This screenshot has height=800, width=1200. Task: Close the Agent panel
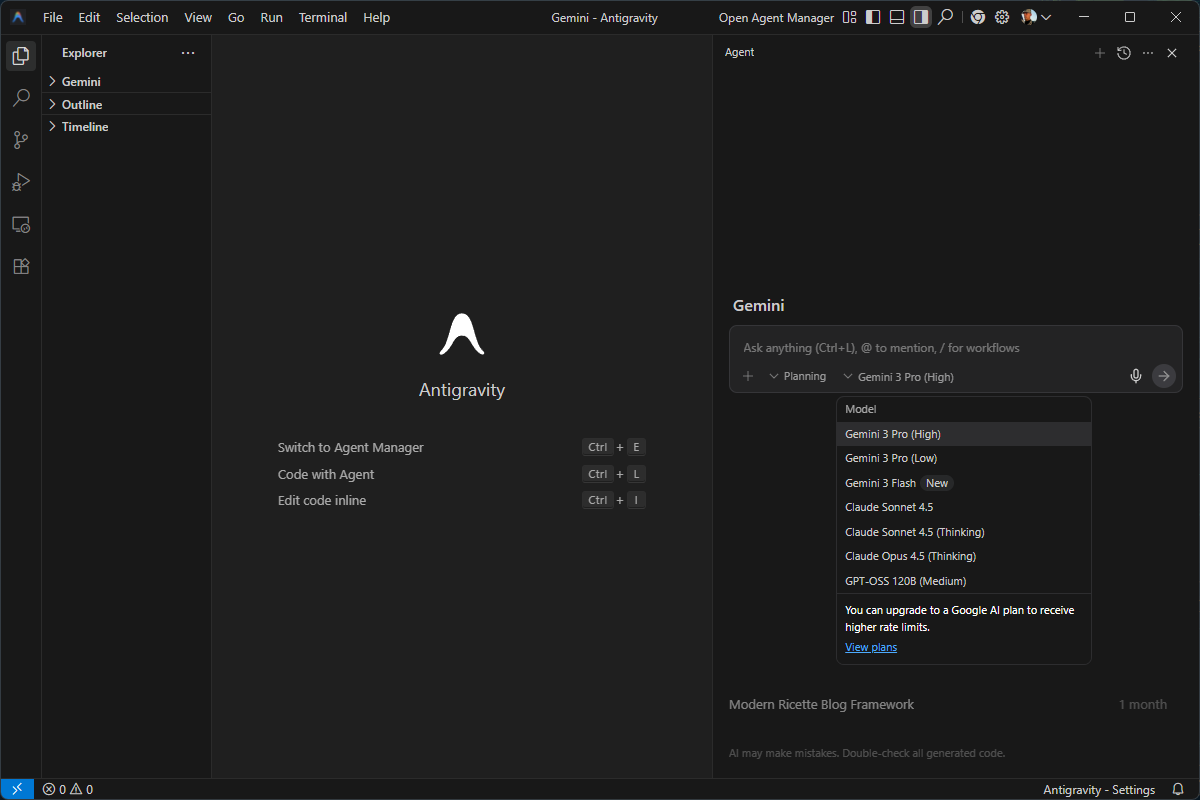click(x=1172, y=53)
